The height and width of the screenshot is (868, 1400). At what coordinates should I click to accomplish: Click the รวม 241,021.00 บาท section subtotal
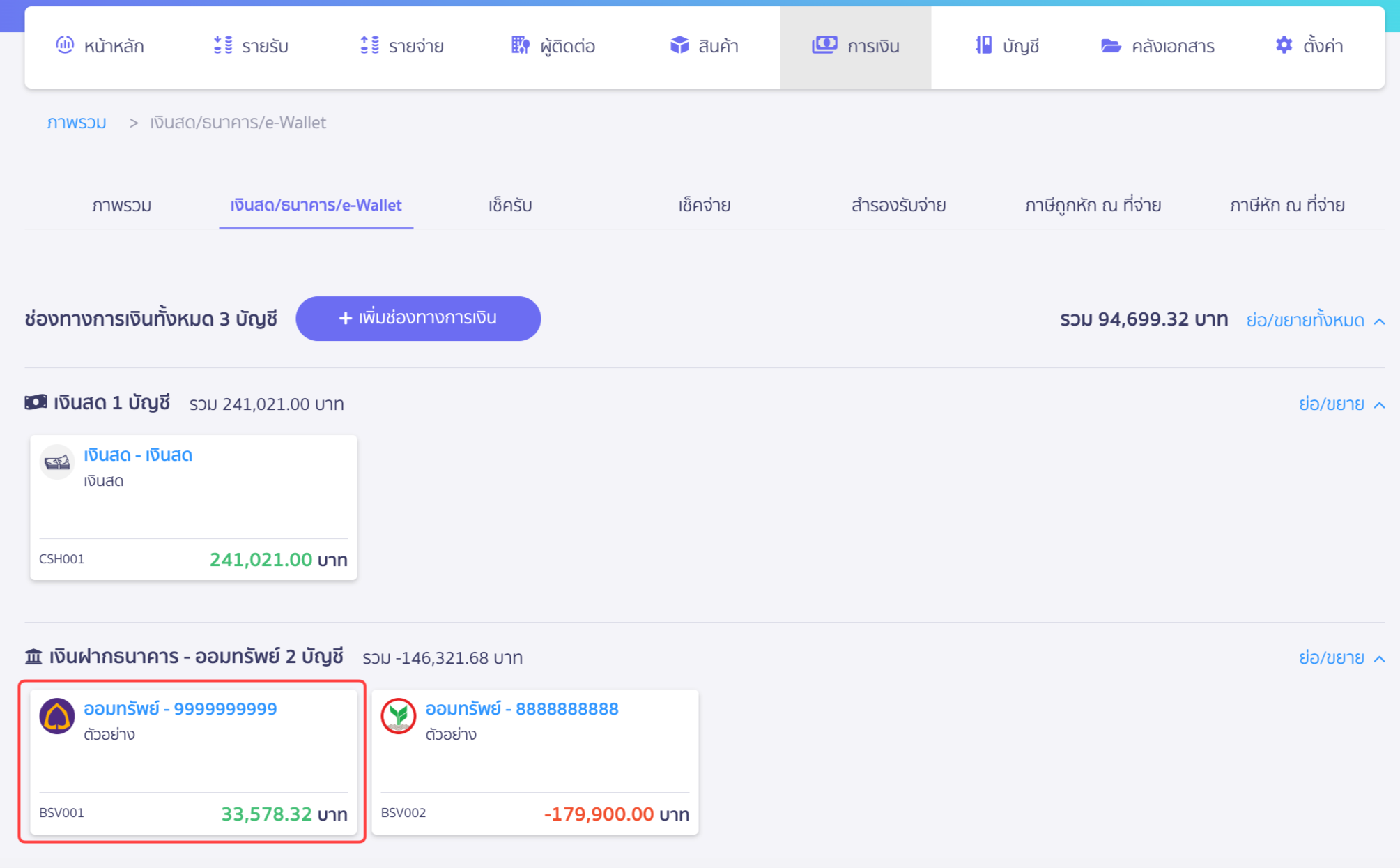click(x=267, y=404)
